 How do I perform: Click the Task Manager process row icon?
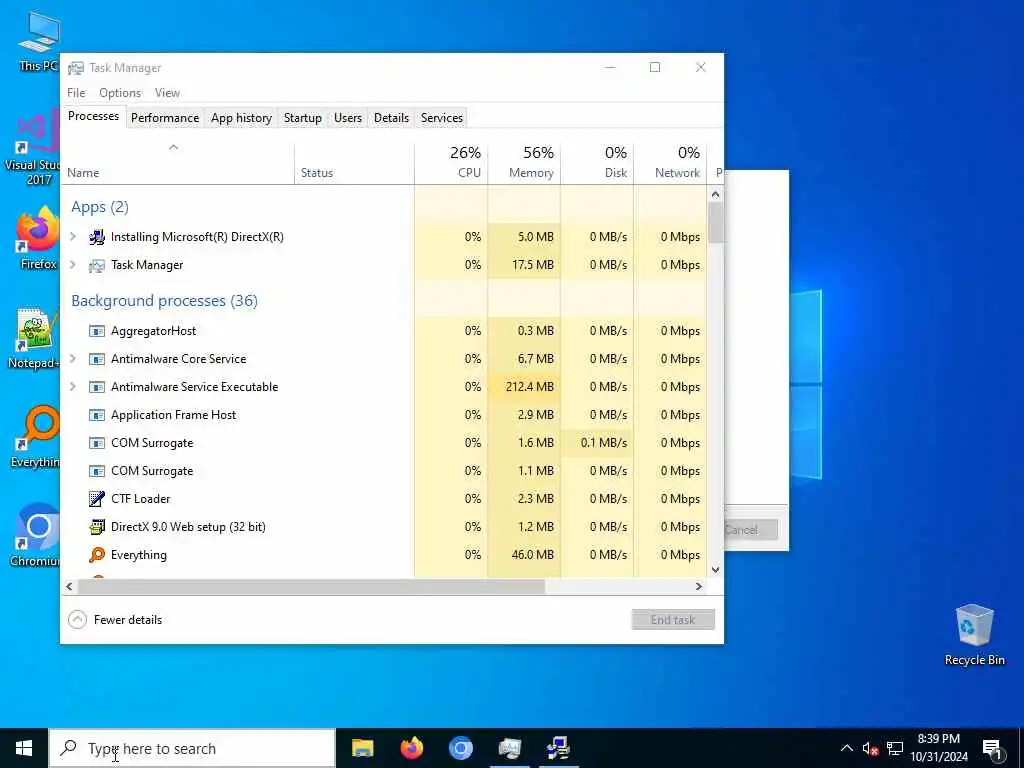tap(97, 265)
